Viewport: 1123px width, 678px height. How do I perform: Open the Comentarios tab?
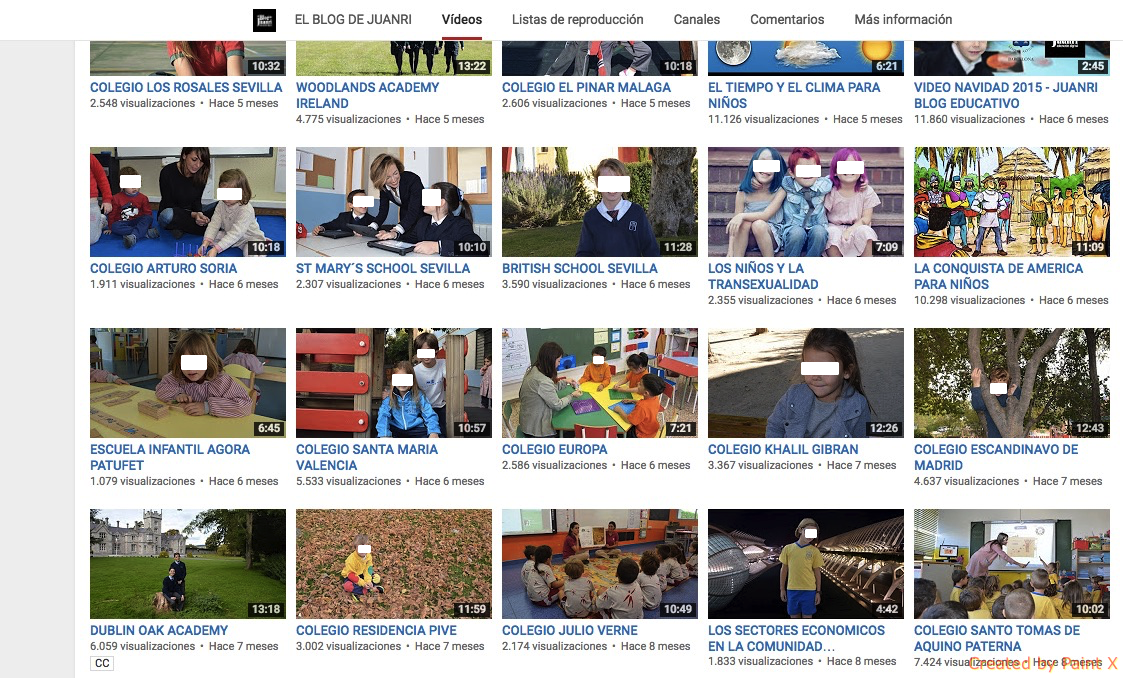tap(787, 20)
